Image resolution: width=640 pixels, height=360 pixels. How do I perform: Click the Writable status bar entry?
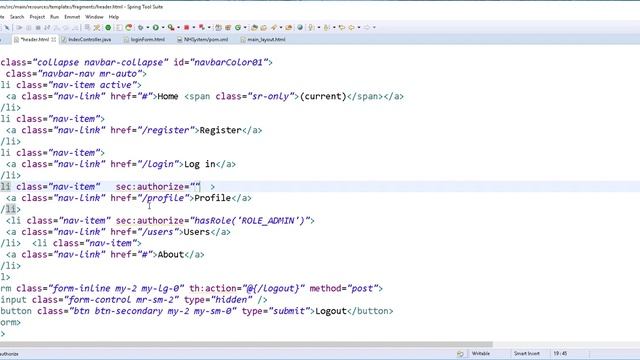481,353
